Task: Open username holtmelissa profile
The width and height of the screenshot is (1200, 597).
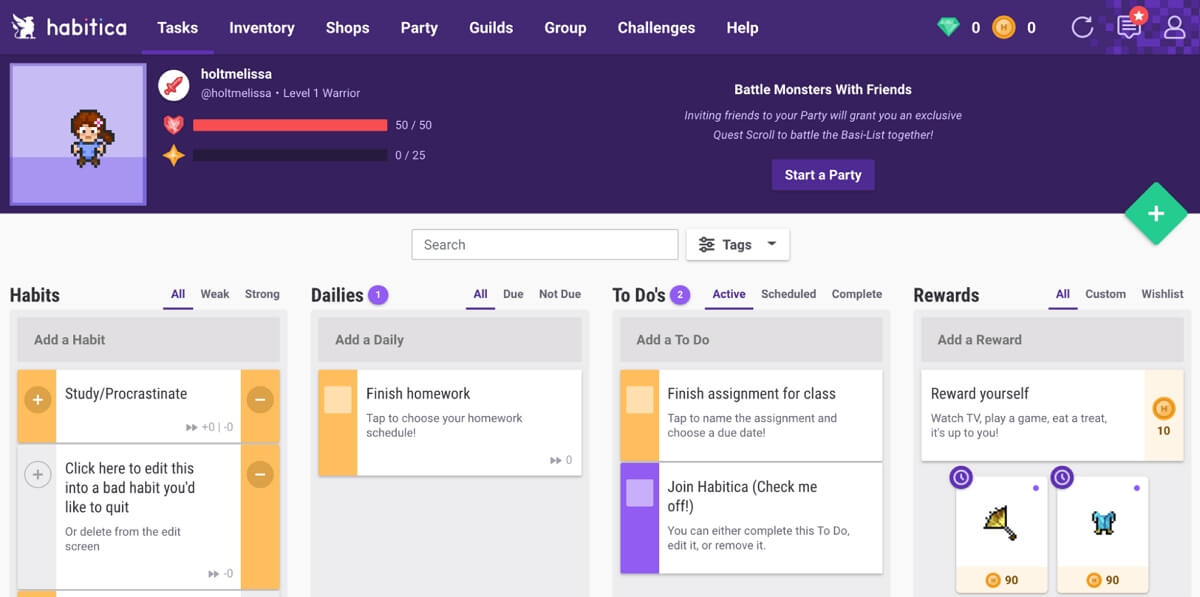Action: (236, 74)
